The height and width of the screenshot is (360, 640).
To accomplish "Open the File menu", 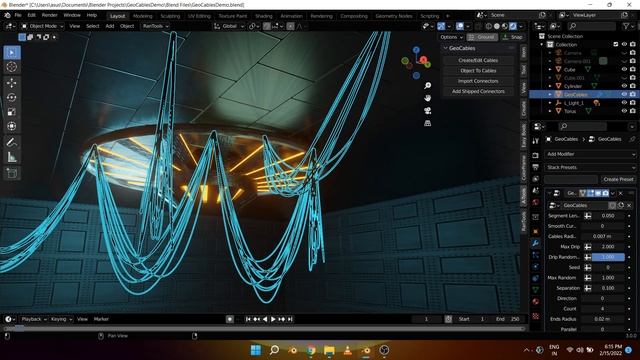I will point(18,15).
